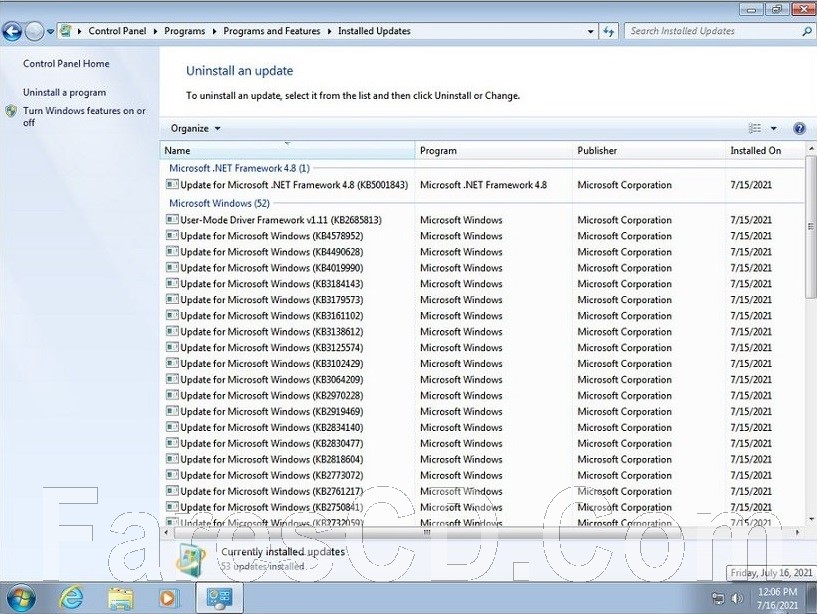The width and height of the screenshot is (817, 614).
Task: Click the Programs and Features breadcrumb
Action: [x=271, y=31]
